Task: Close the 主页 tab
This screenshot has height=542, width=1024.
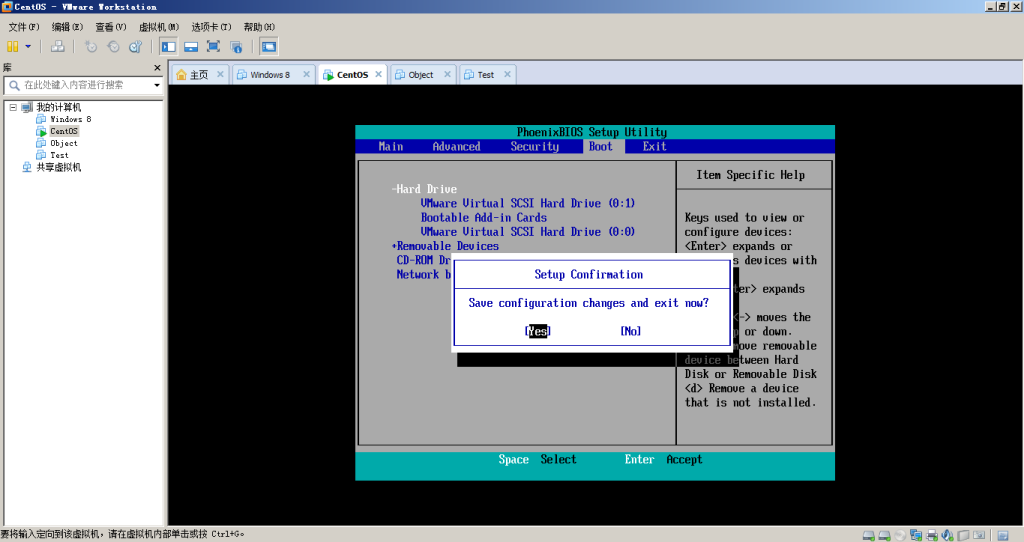Action: 220,74
